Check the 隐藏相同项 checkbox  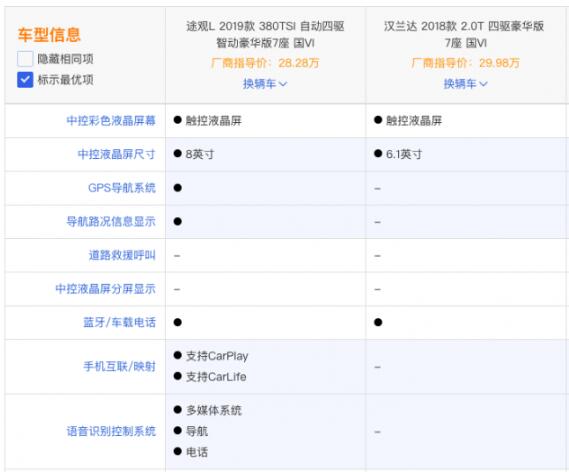click(25, 59)
